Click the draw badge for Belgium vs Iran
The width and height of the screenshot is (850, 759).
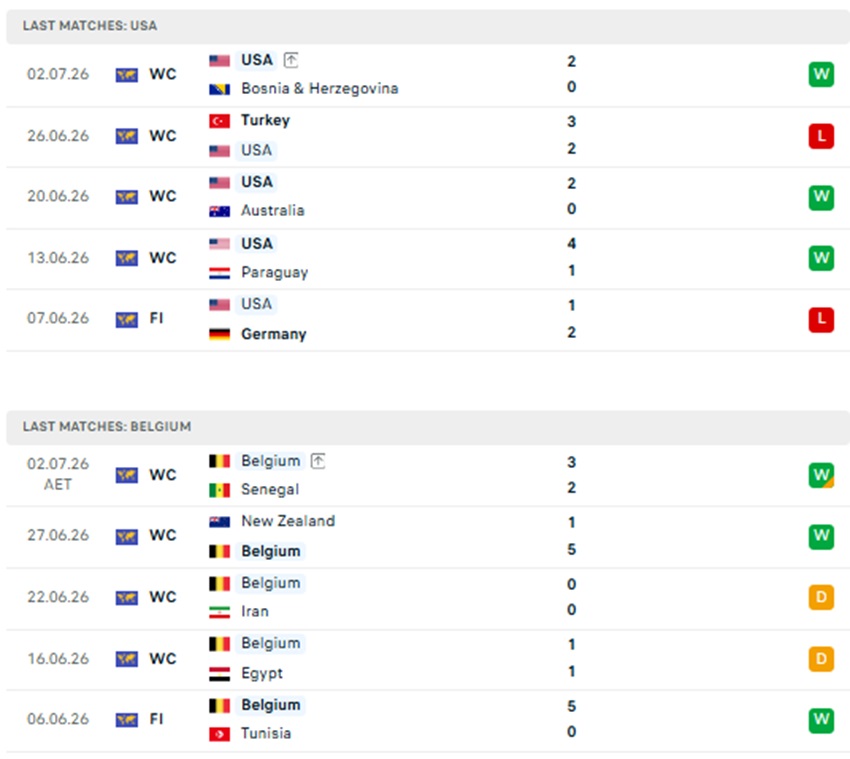821,597
